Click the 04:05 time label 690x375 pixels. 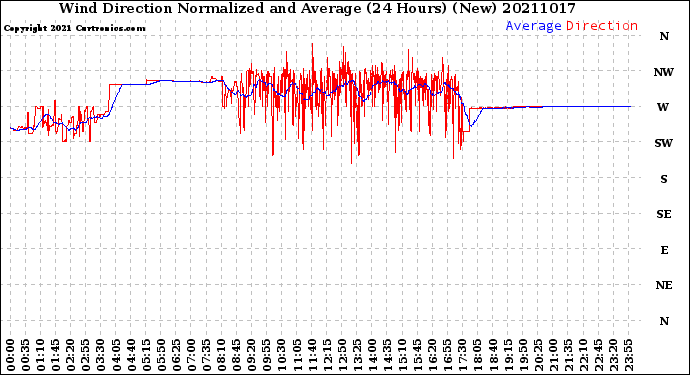coord(116,355)
